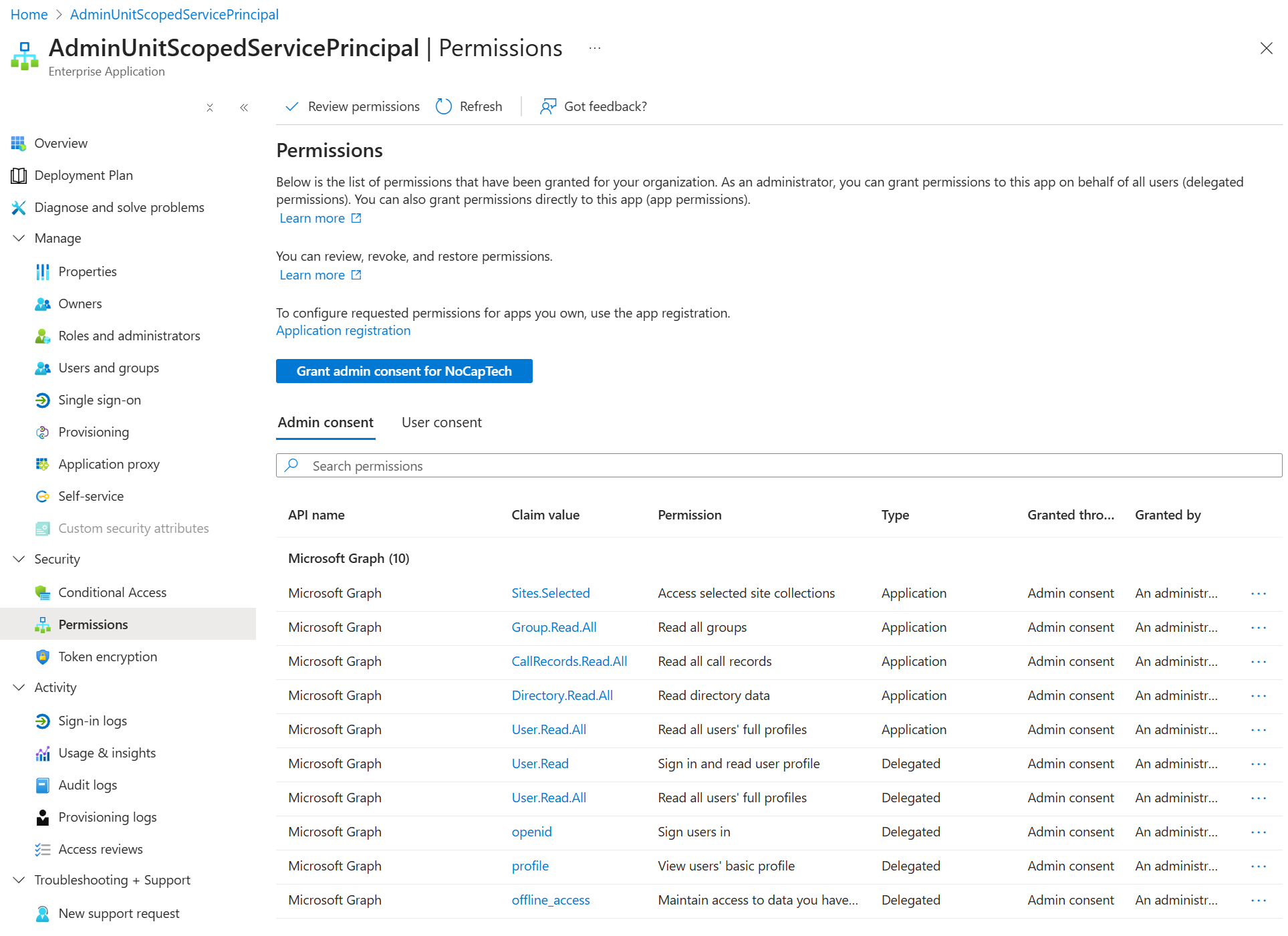Click Diagnose and solve problems wrench icon

click(19, 207)
